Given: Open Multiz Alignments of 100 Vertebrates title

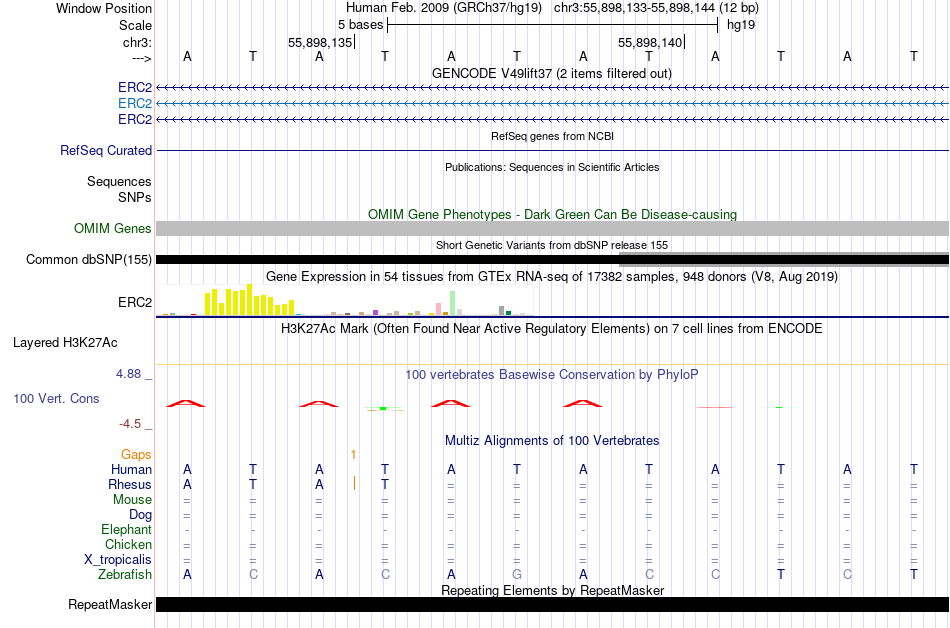Looking at the screenshot, I should click(552, 441).
